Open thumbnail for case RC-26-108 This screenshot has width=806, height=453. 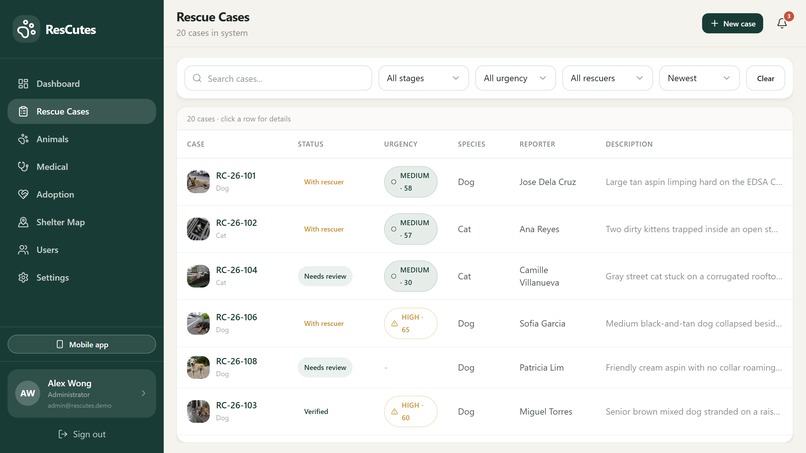tap(198, 368)
